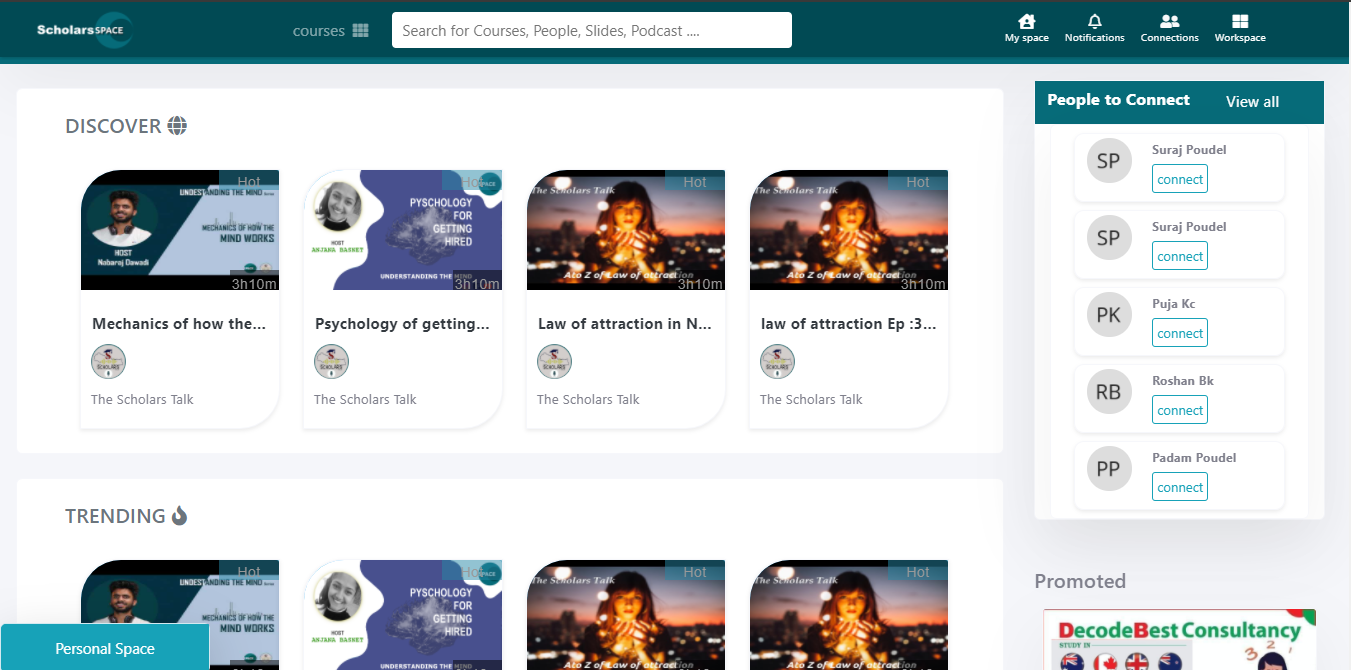Screen dimensions: 1351x670
Task: Click the flame icon beside TRENDING
Action: pyautogui.click(x=179, y=516)
